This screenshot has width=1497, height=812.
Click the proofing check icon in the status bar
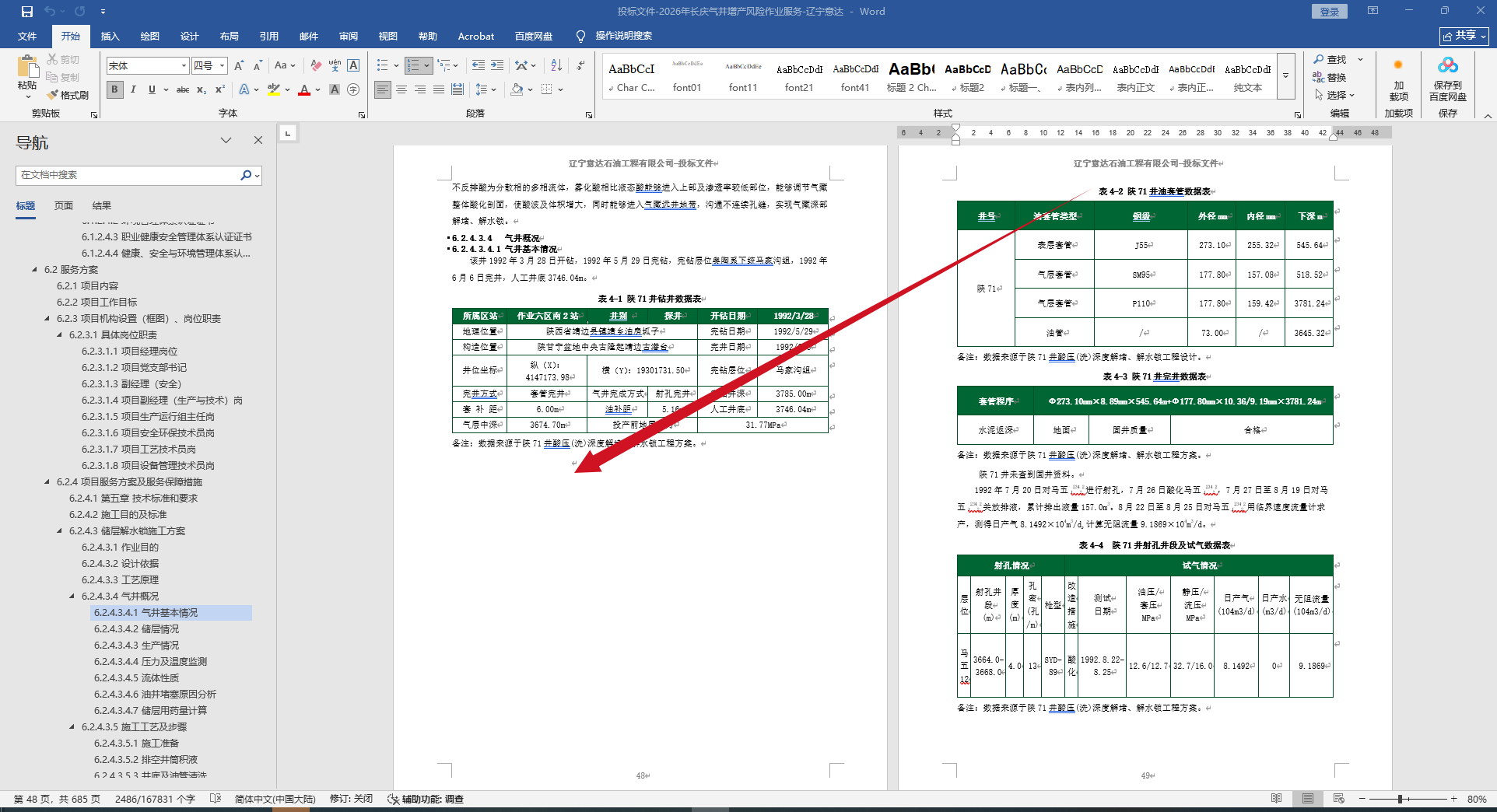pos(216,799)
